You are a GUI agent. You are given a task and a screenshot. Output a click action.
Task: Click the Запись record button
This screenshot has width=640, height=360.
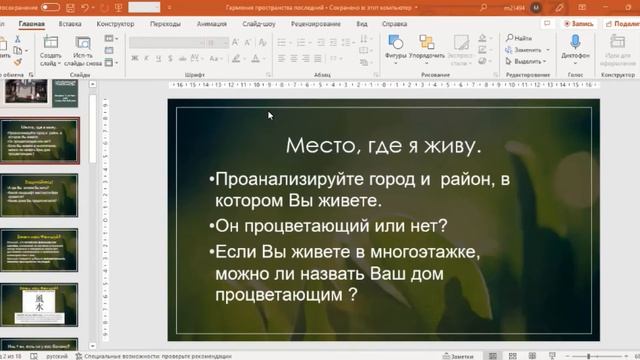pyautogui.click(x=579, y=24)
